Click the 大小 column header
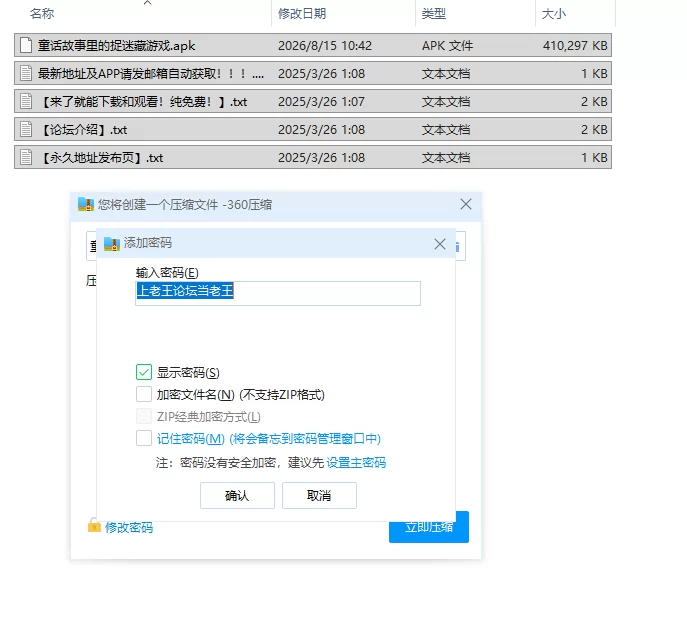Viewport: 687px width, 624px height. point(554,14)
